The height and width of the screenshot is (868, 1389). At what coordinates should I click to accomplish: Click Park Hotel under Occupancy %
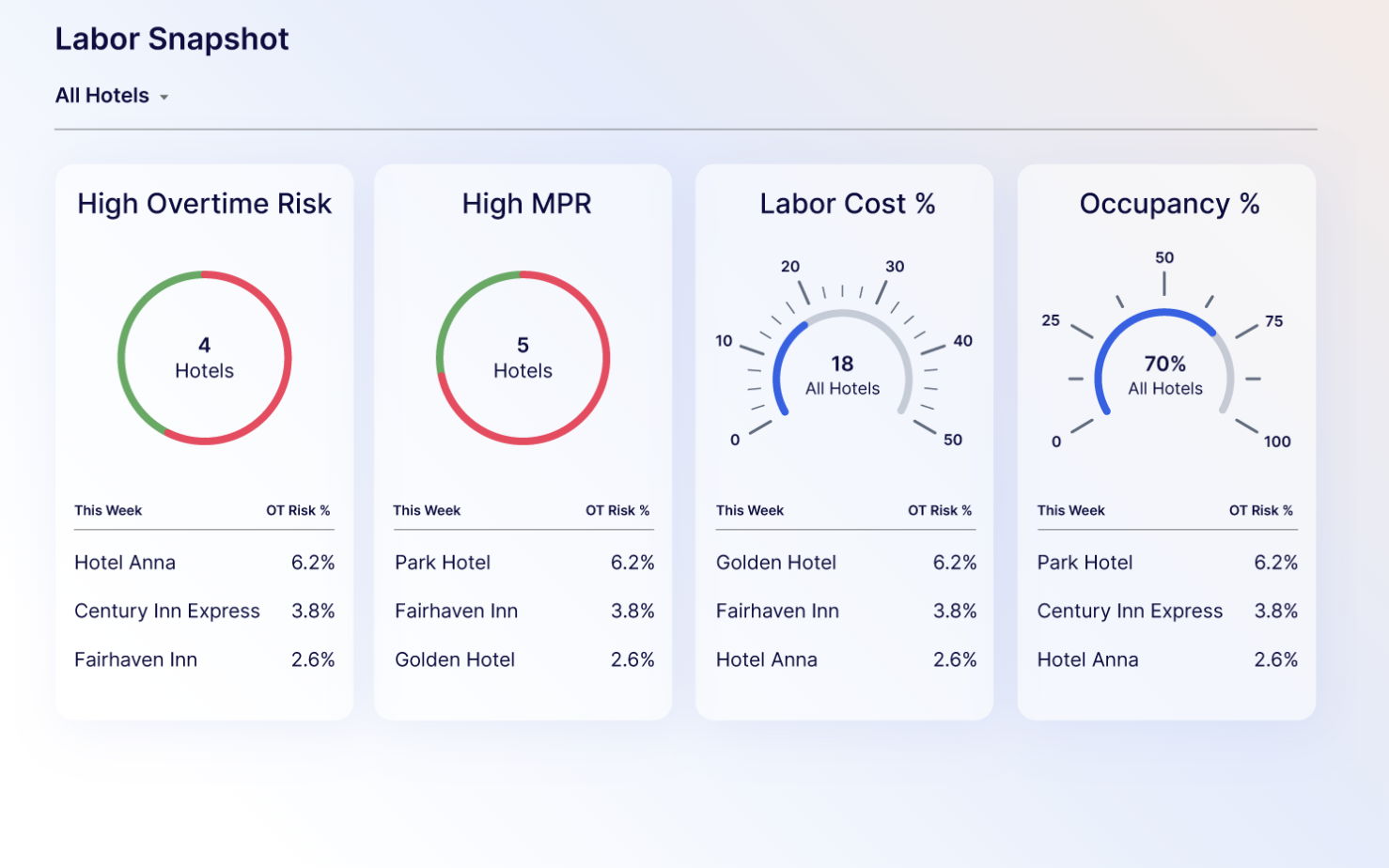[1085, 563]
